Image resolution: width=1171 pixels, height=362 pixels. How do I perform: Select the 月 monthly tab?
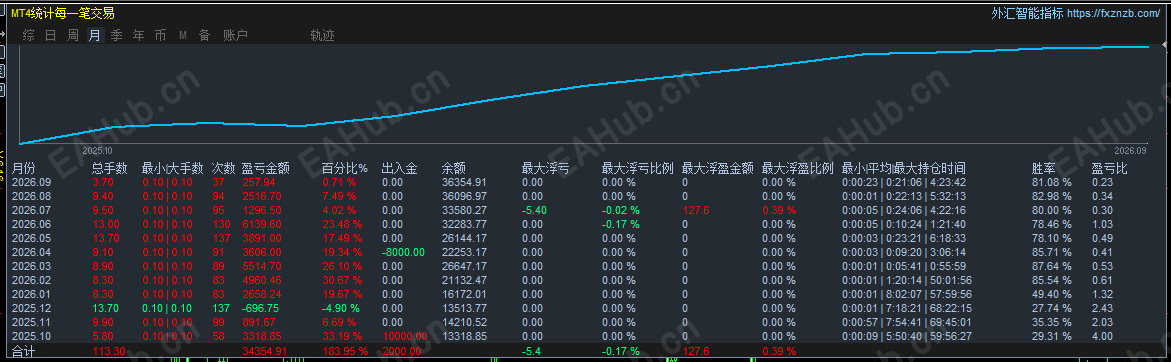(x=94, y=35)
